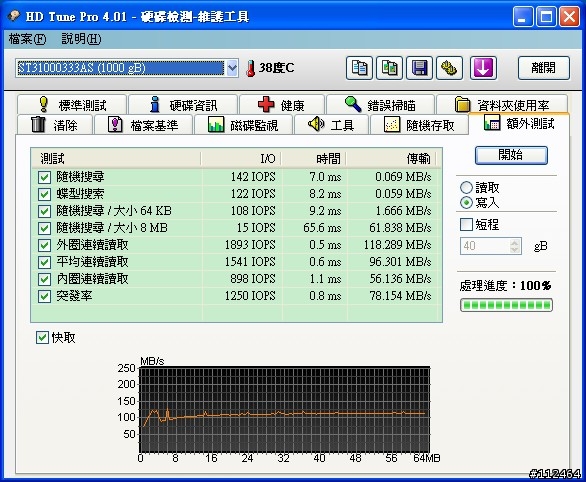
Task: Click the 38度C temperature reading
Action: click(x=276, y=68)
